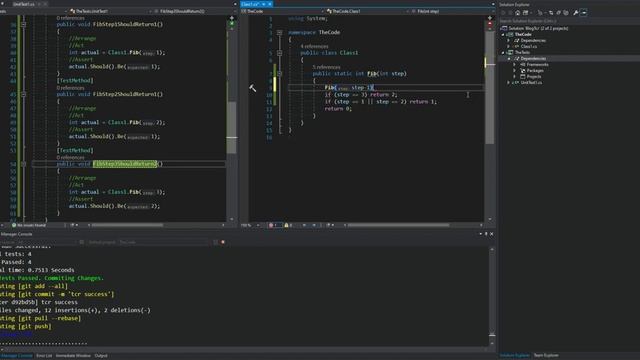Select the Frameworks item in Solution Explorer
The height and width of the screenshot is (360, 640).
(x=537, y=64)
